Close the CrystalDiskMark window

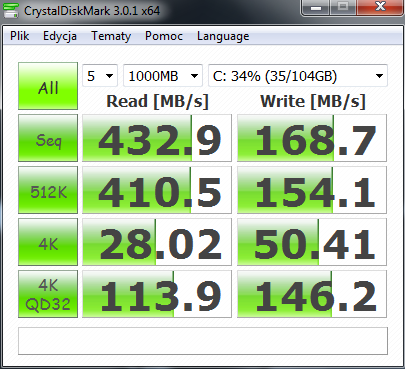point(381,7)
